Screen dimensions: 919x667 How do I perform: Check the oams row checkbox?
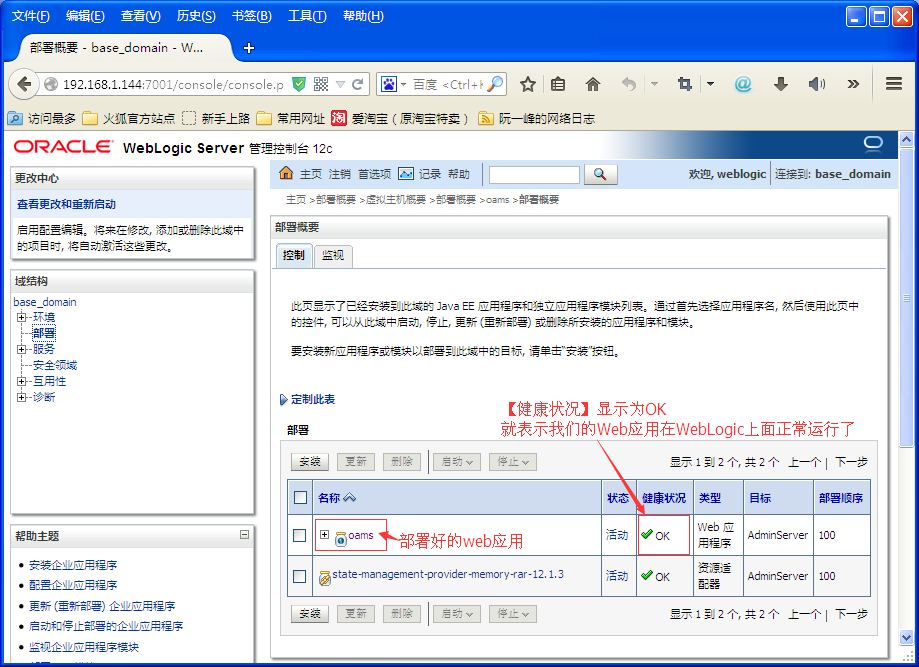click(299, 535)
